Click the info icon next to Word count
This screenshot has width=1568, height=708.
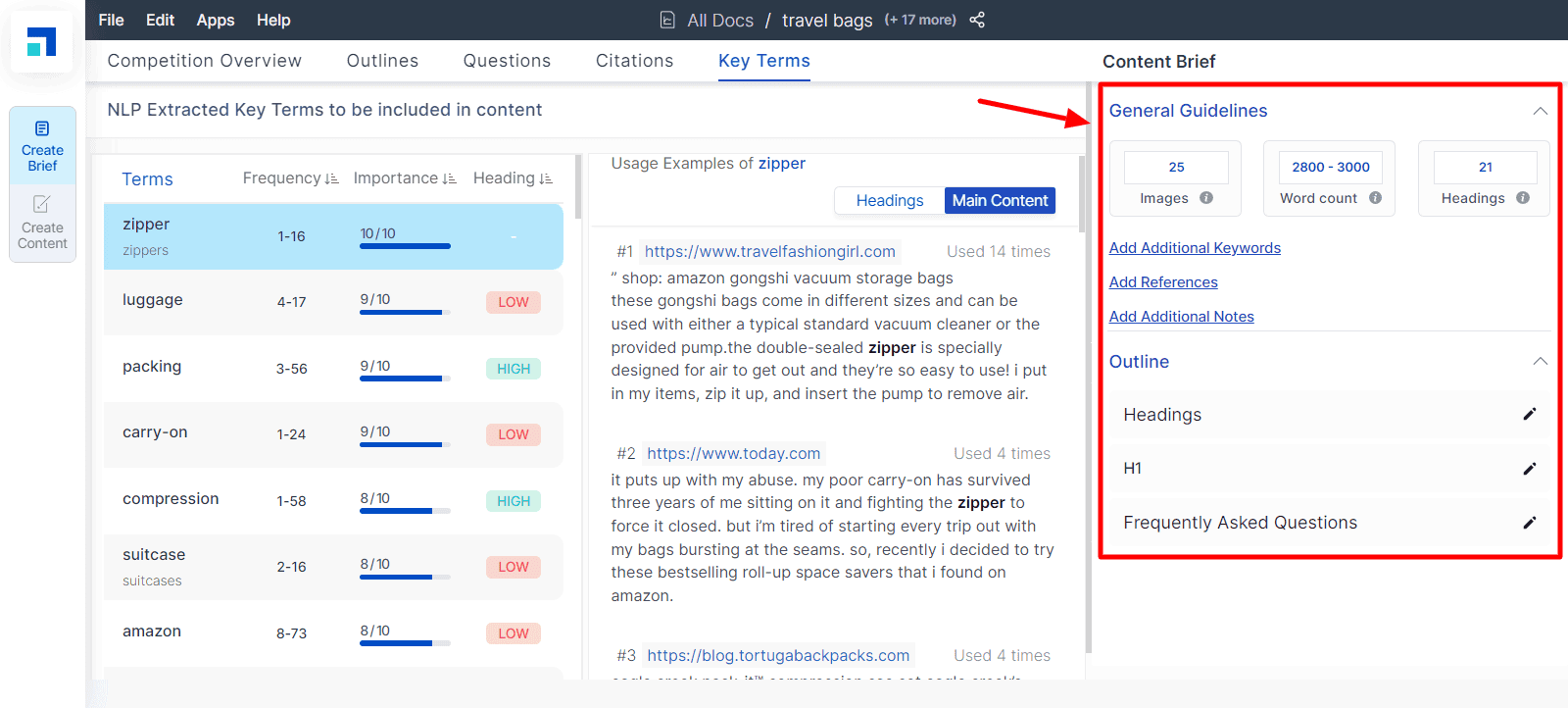pos(1376,198)
